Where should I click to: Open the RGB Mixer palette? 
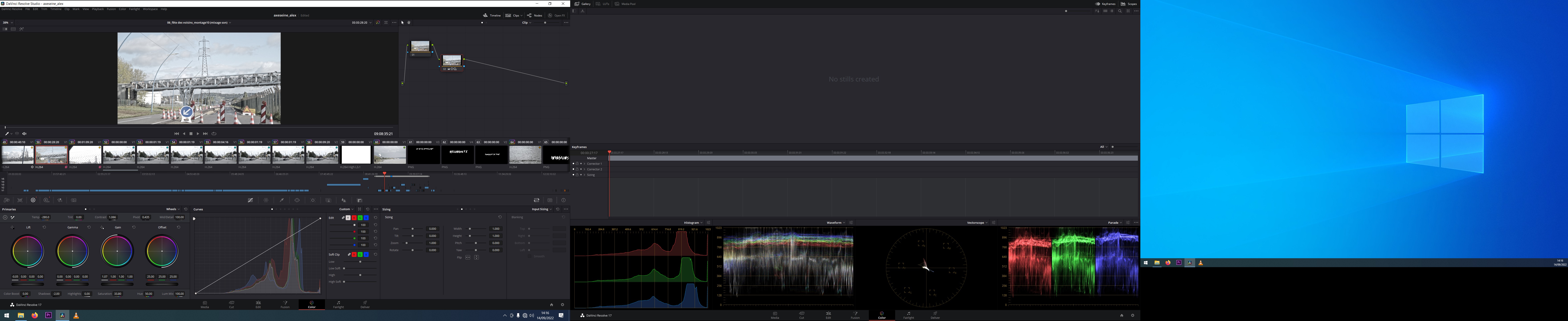coord(60,200)
